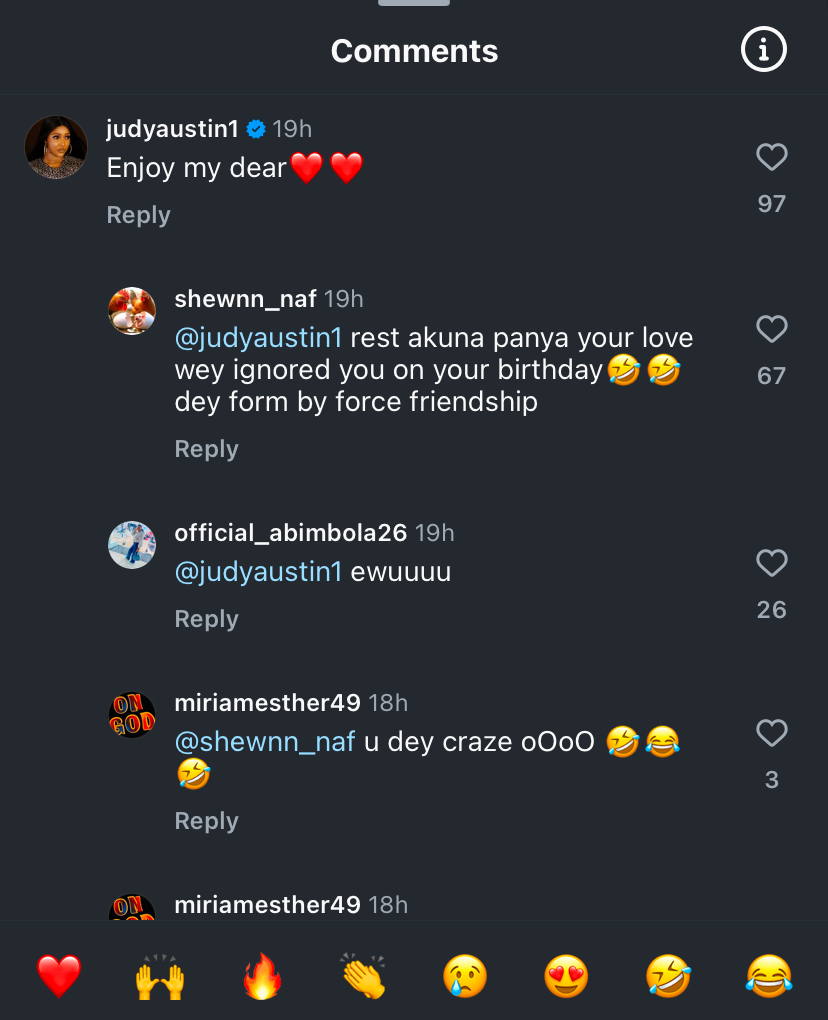Tap the drag handle at top of Comments

tap(414, 3)
